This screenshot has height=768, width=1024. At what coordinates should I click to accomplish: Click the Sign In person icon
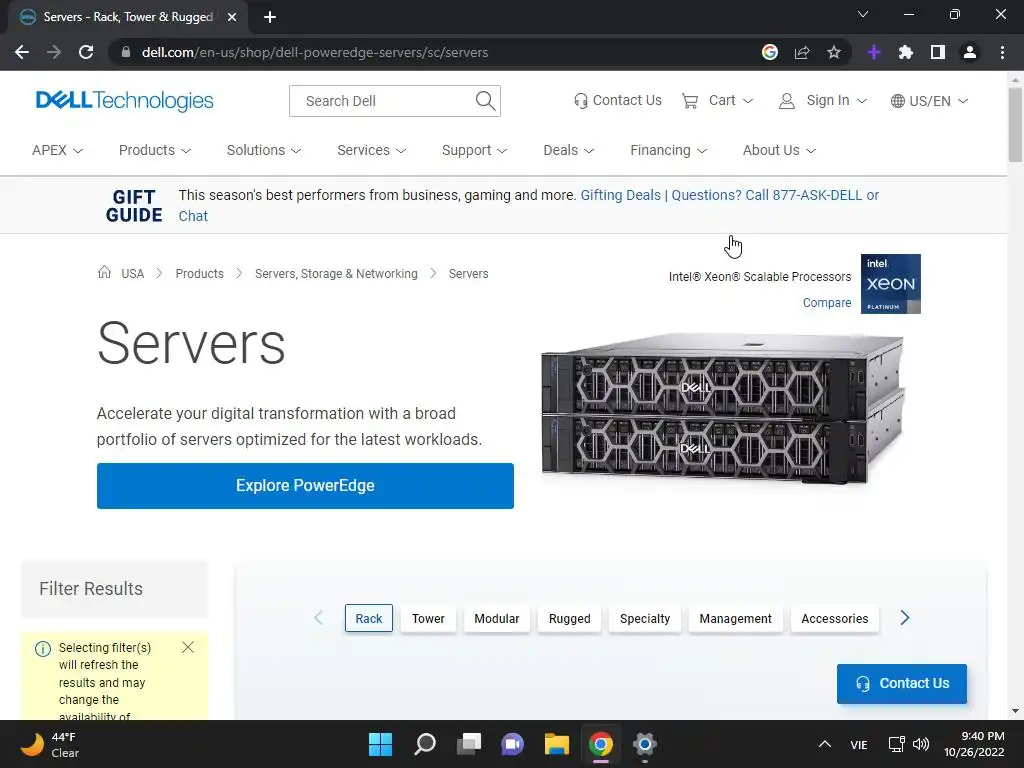tap(787, 101)
